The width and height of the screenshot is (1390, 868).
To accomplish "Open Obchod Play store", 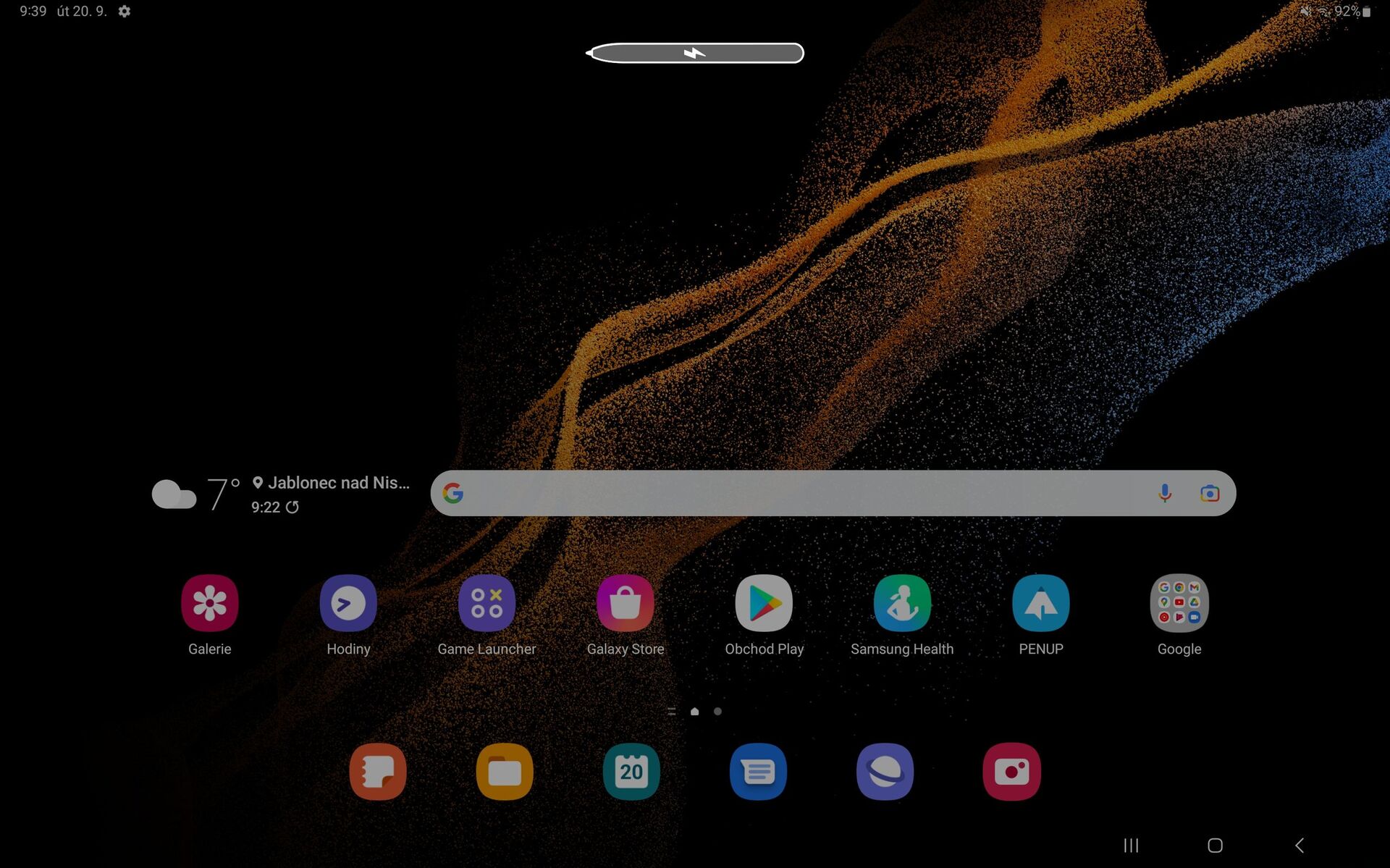I will coord(764,603).
